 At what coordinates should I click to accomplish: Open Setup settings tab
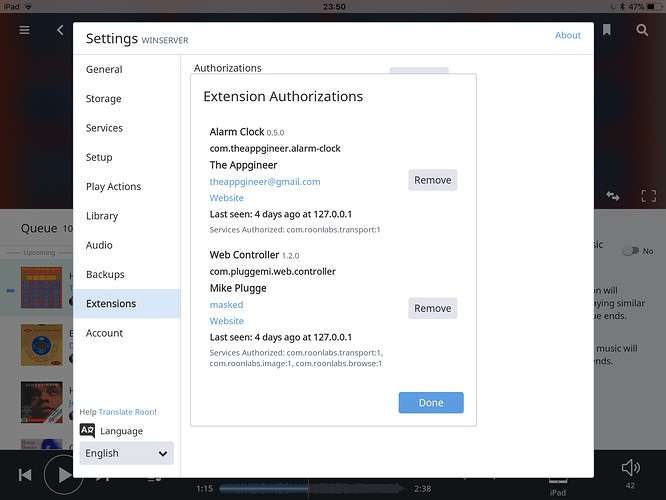point(127,157)
